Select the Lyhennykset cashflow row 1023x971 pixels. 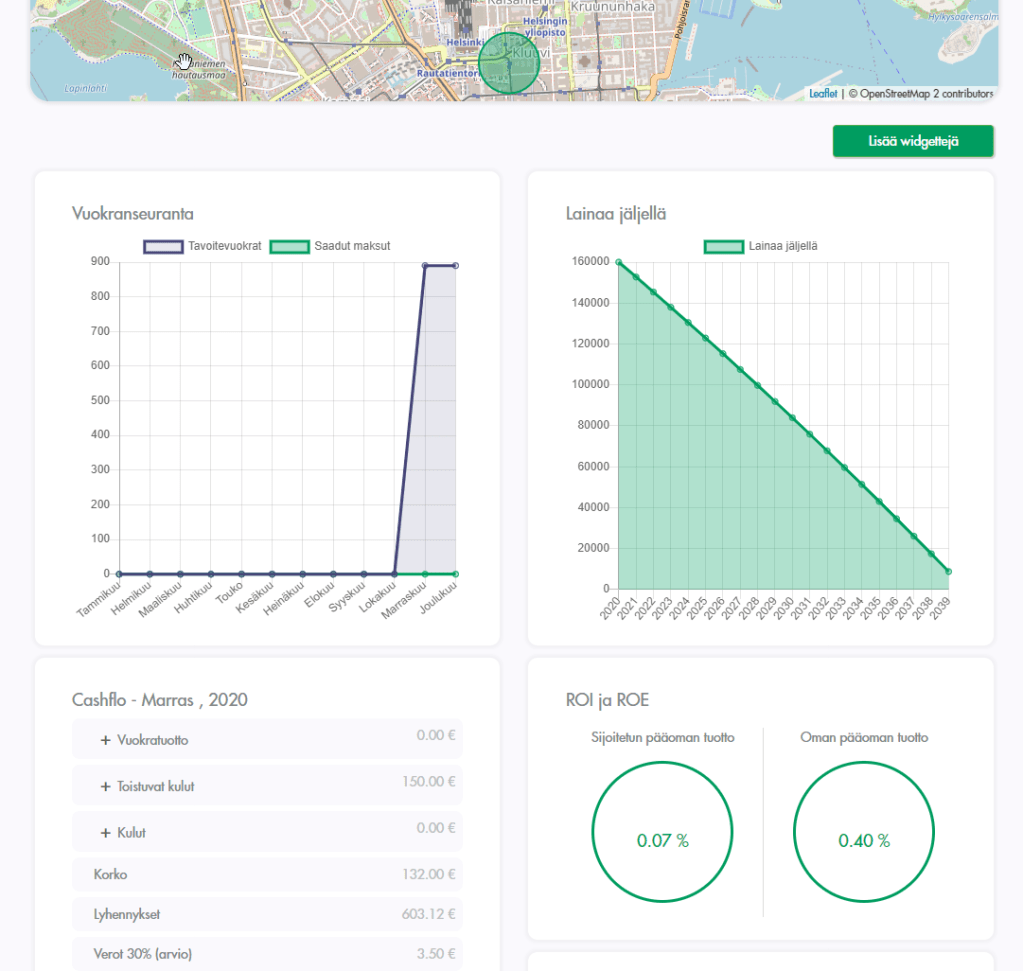(x=267, y=914)
